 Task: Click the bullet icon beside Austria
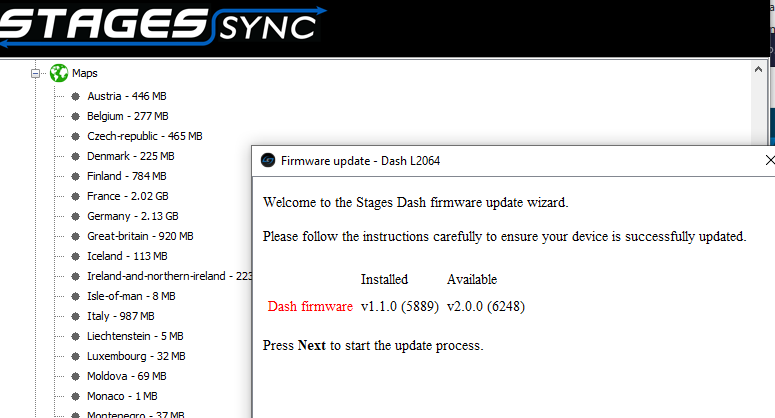[x=74, y=96]
